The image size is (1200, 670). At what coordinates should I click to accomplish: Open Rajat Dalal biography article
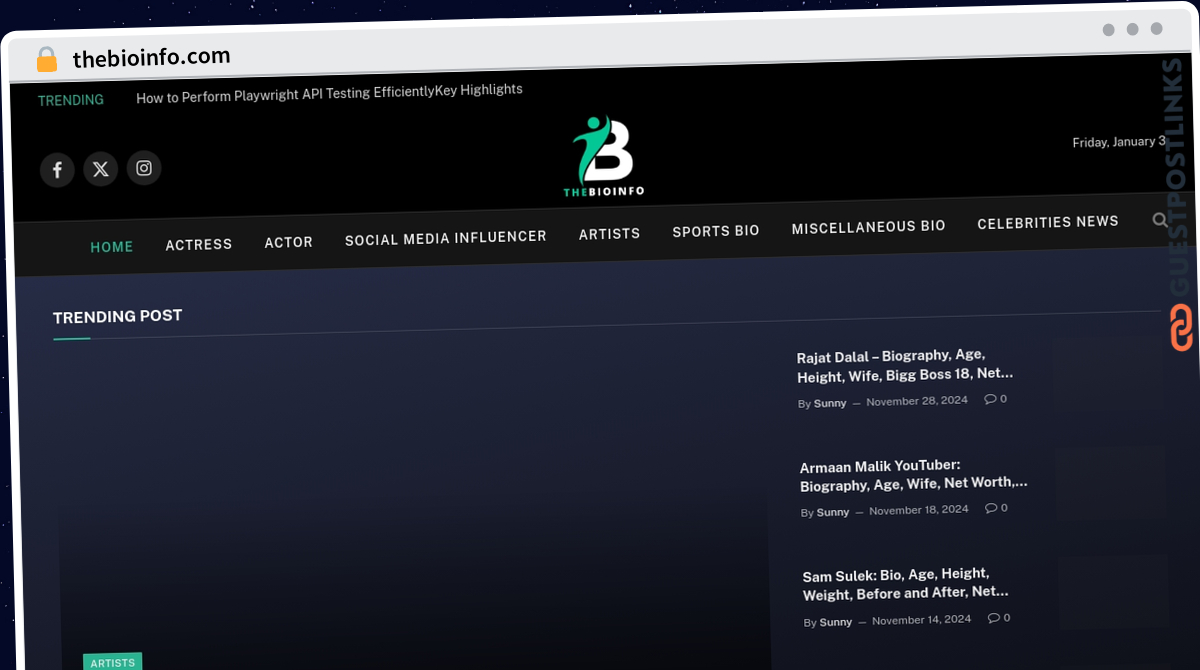905,365
